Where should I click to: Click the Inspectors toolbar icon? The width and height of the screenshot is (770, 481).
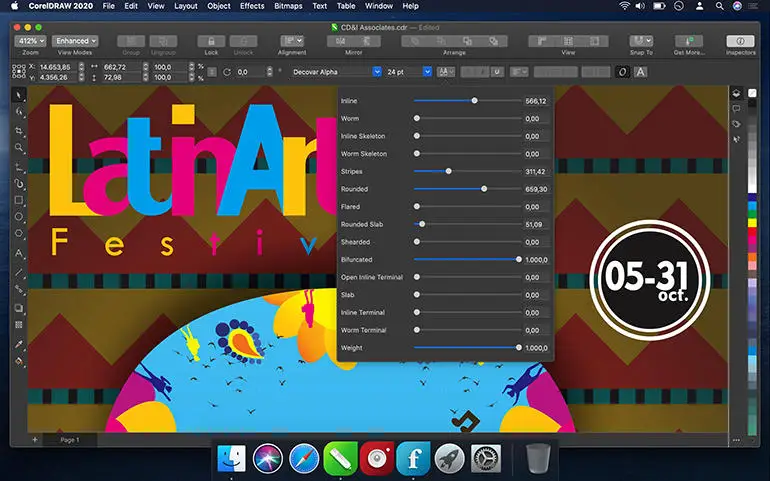[x=740, y=41]
